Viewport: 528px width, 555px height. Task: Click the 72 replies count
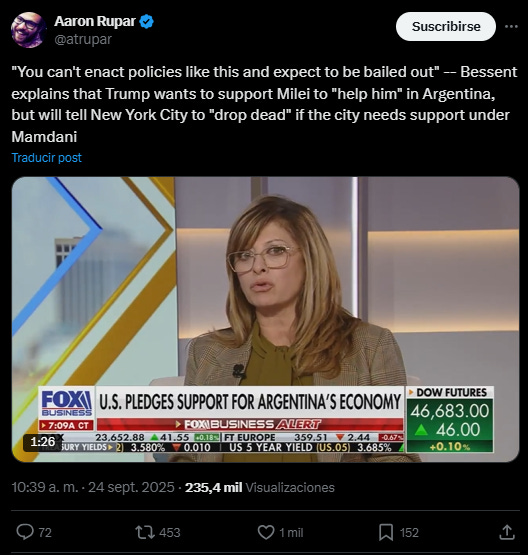click(x=45, y=532)
